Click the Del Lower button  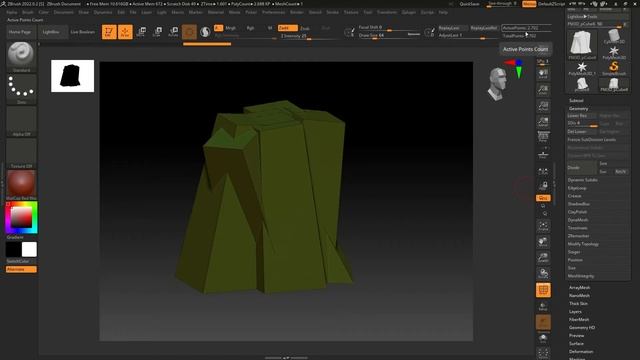tap(582, 132)
